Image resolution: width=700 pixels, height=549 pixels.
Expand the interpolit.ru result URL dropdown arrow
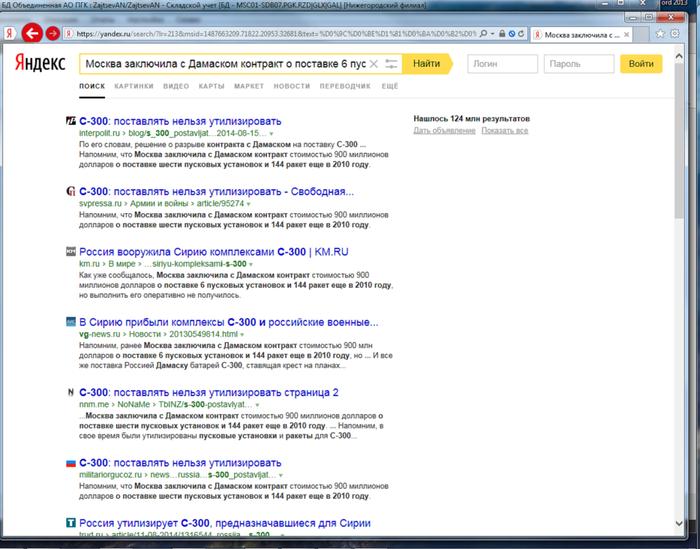point(270,133)
